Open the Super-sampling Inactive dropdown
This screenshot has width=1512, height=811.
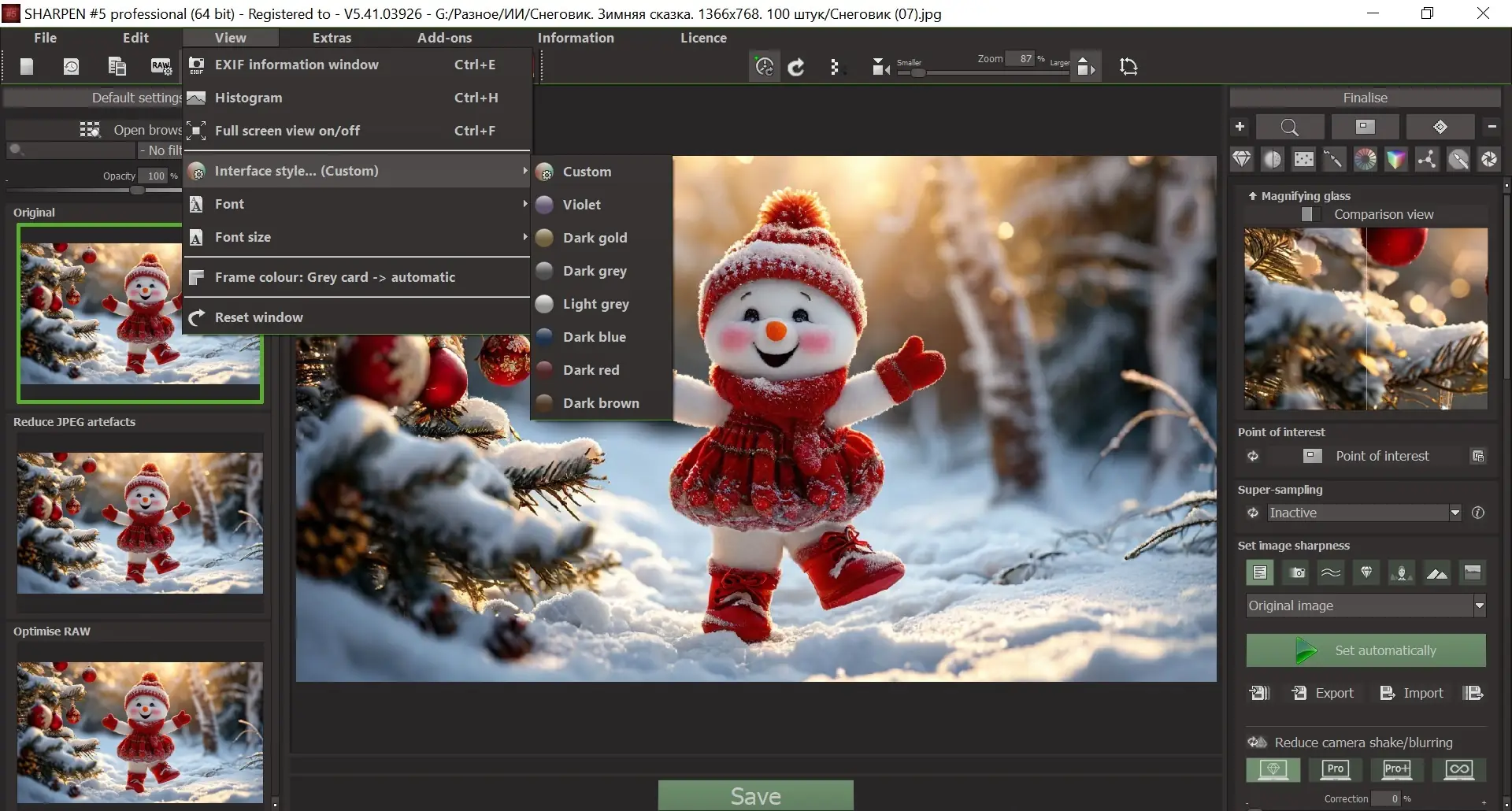pyautogui.click(x=1365, y=513)
